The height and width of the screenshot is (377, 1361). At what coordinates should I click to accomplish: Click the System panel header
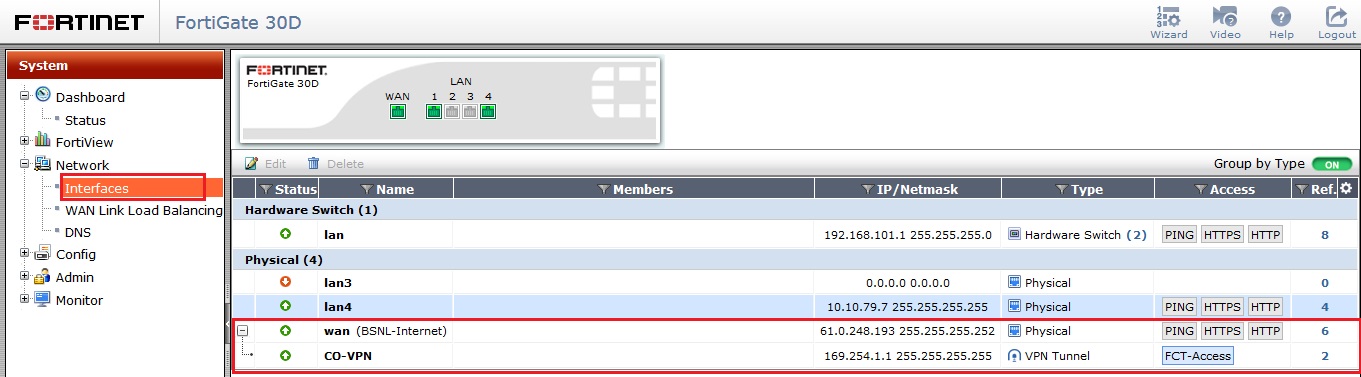pos(115,65)
